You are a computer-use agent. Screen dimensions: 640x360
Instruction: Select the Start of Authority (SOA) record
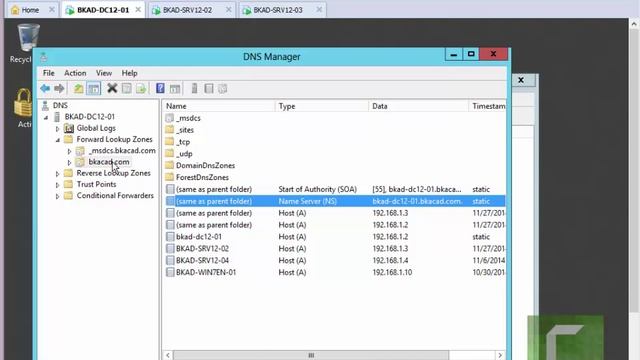[335, 189]
